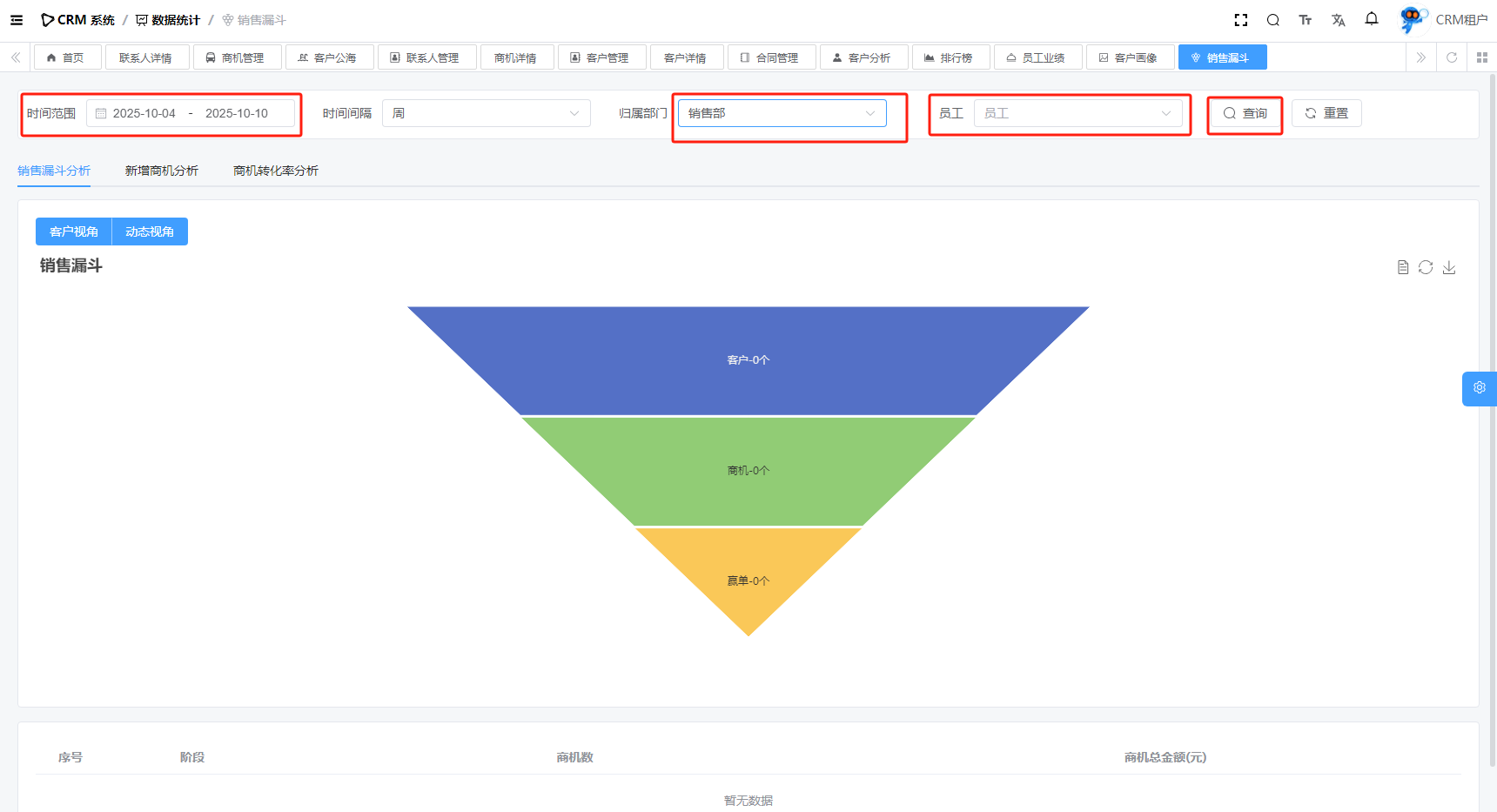Open the global search icon
1497x812 pixels.
coord(1272,20)
